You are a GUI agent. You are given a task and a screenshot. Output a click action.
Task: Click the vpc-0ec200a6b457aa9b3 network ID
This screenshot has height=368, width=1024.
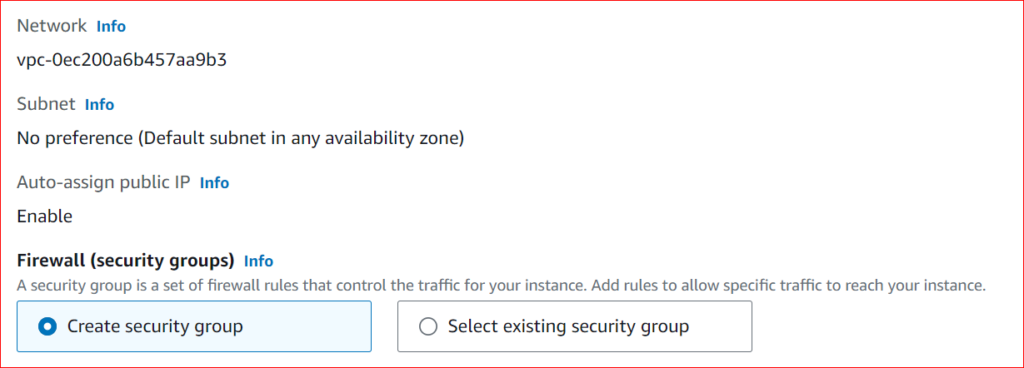[x=122, y=61]
